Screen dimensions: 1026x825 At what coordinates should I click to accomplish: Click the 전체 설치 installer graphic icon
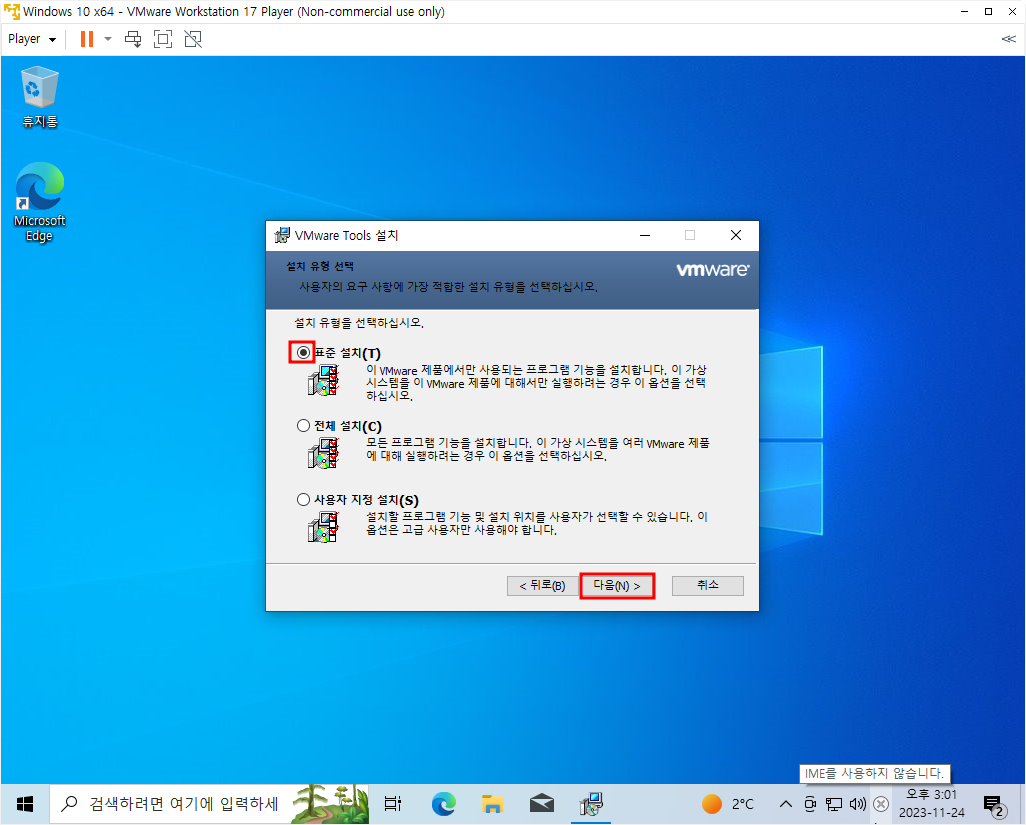323,453
